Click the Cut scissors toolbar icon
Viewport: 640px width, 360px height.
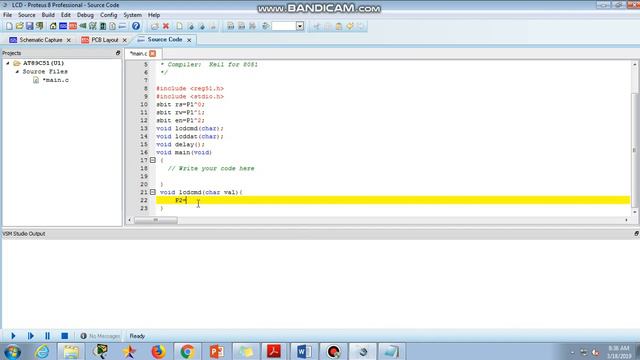pyautogui.click(x=317, y=26)
